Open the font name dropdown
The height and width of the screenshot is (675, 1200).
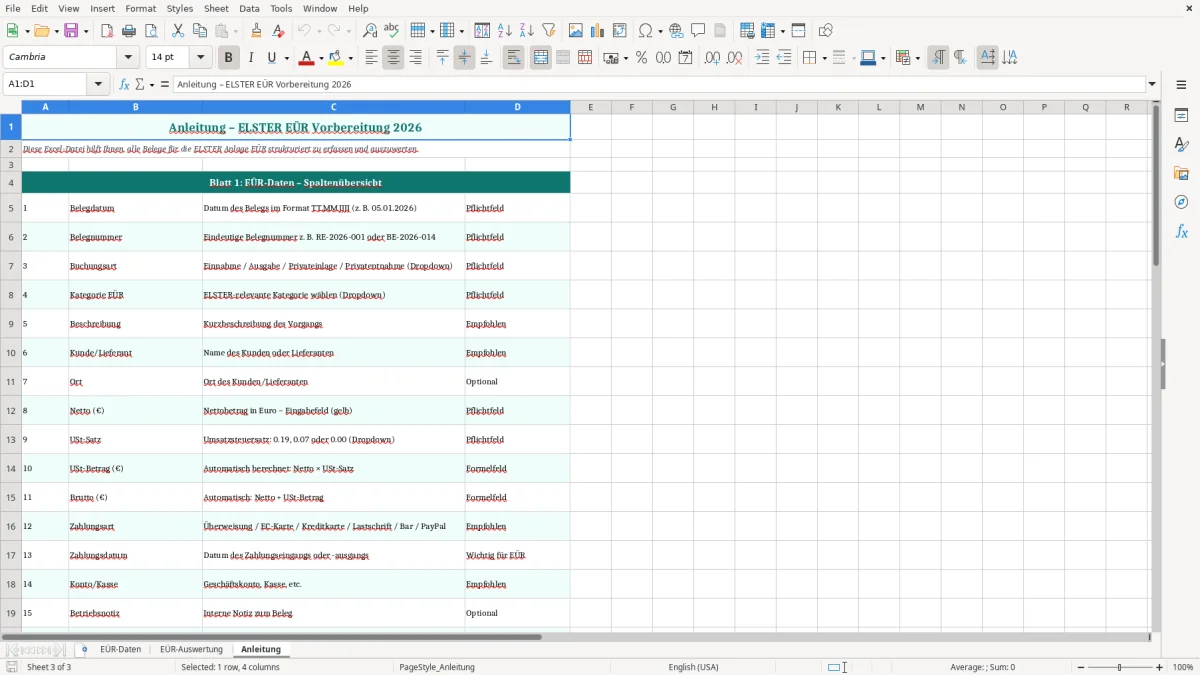coord(127,58)
